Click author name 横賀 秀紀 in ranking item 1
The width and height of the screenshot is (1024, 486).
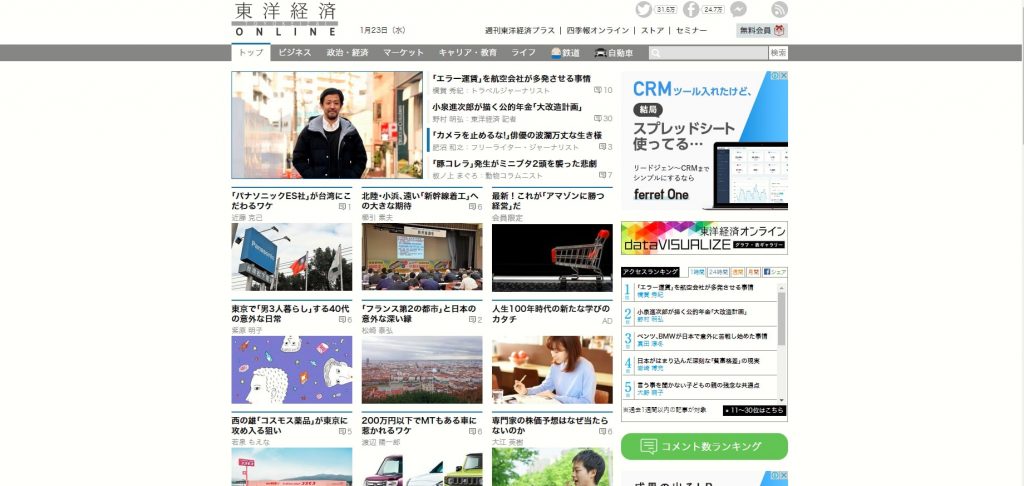[649, 295]
